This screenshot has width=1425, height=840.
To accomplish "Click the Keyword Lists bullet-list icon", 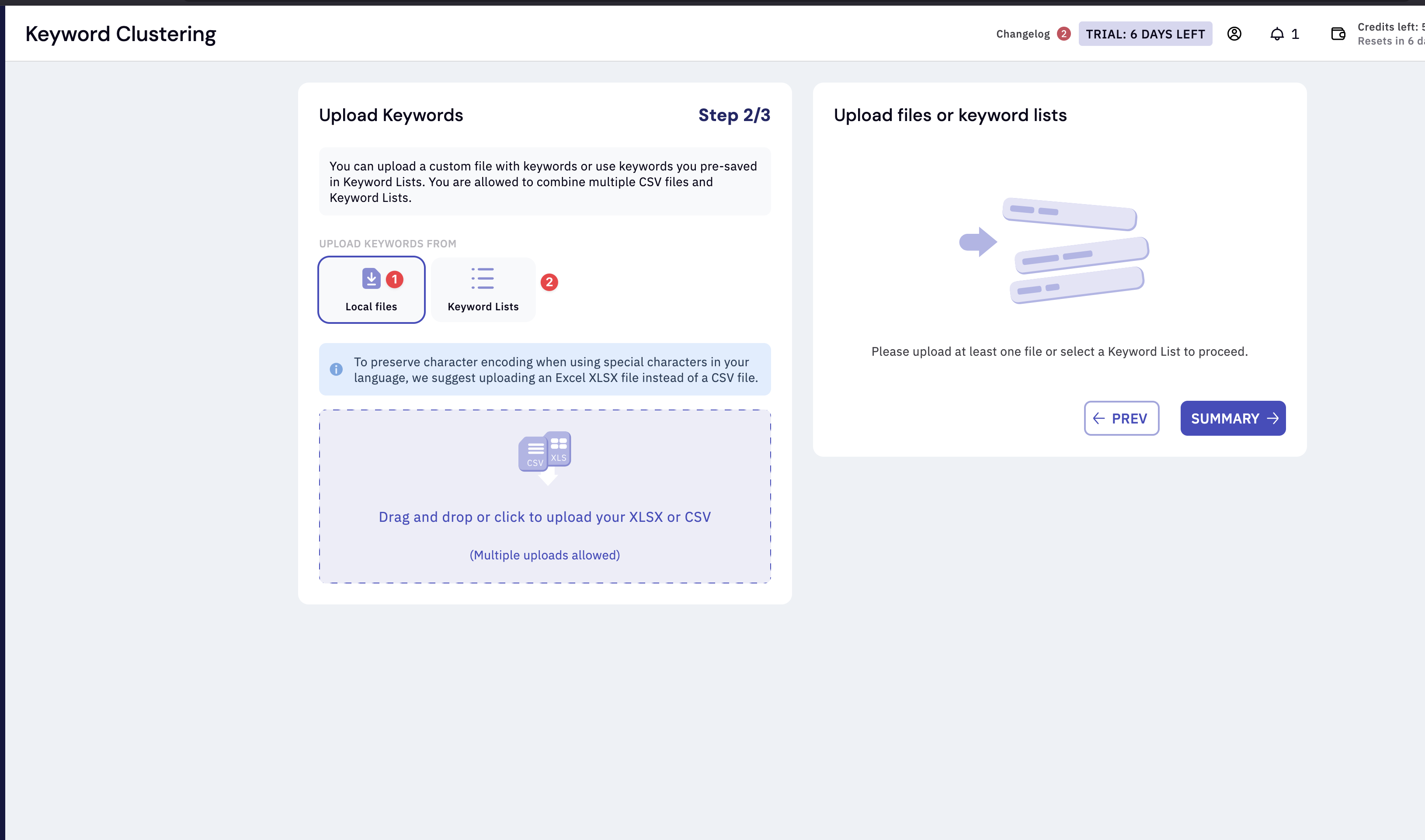I will point(483,278).
